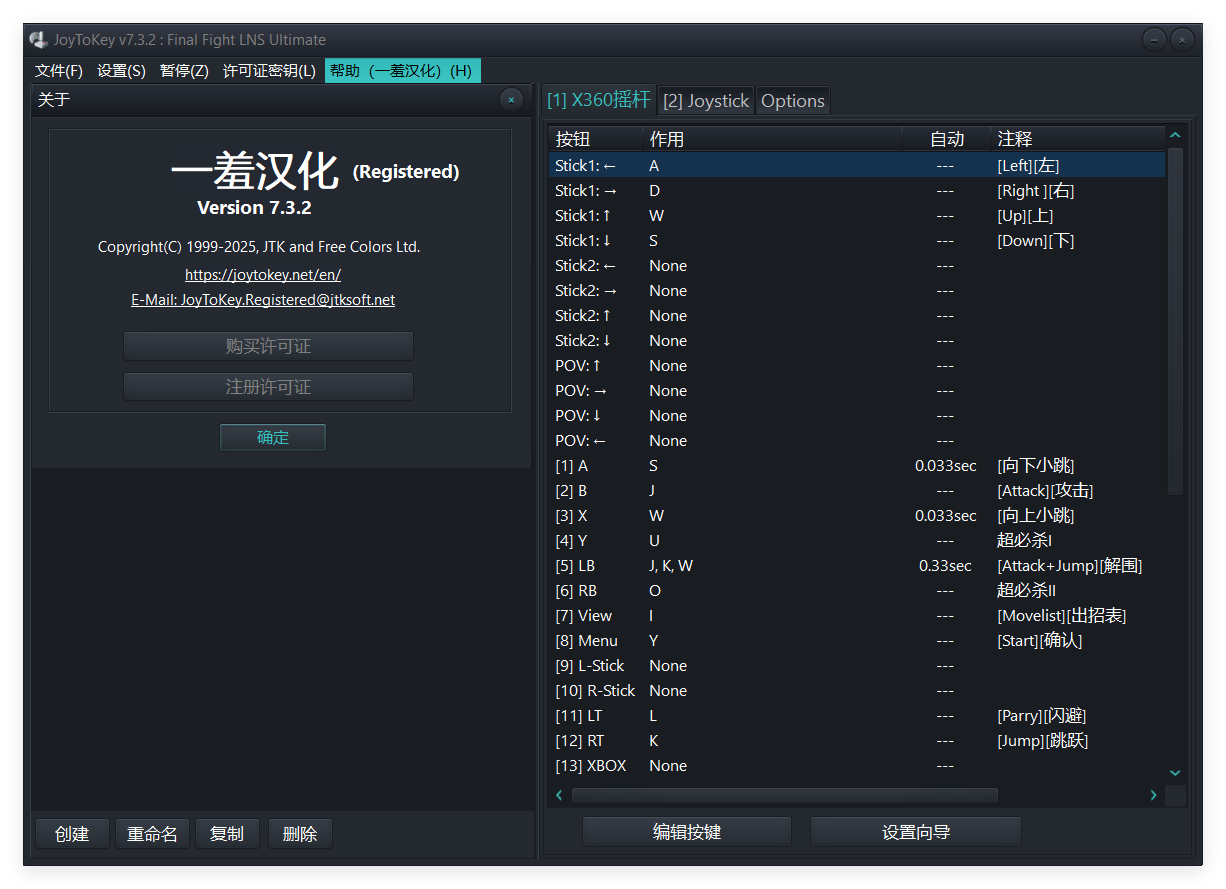
Task: Switch to the [2] Joystick tab
Action: click(x=705, y=100)
